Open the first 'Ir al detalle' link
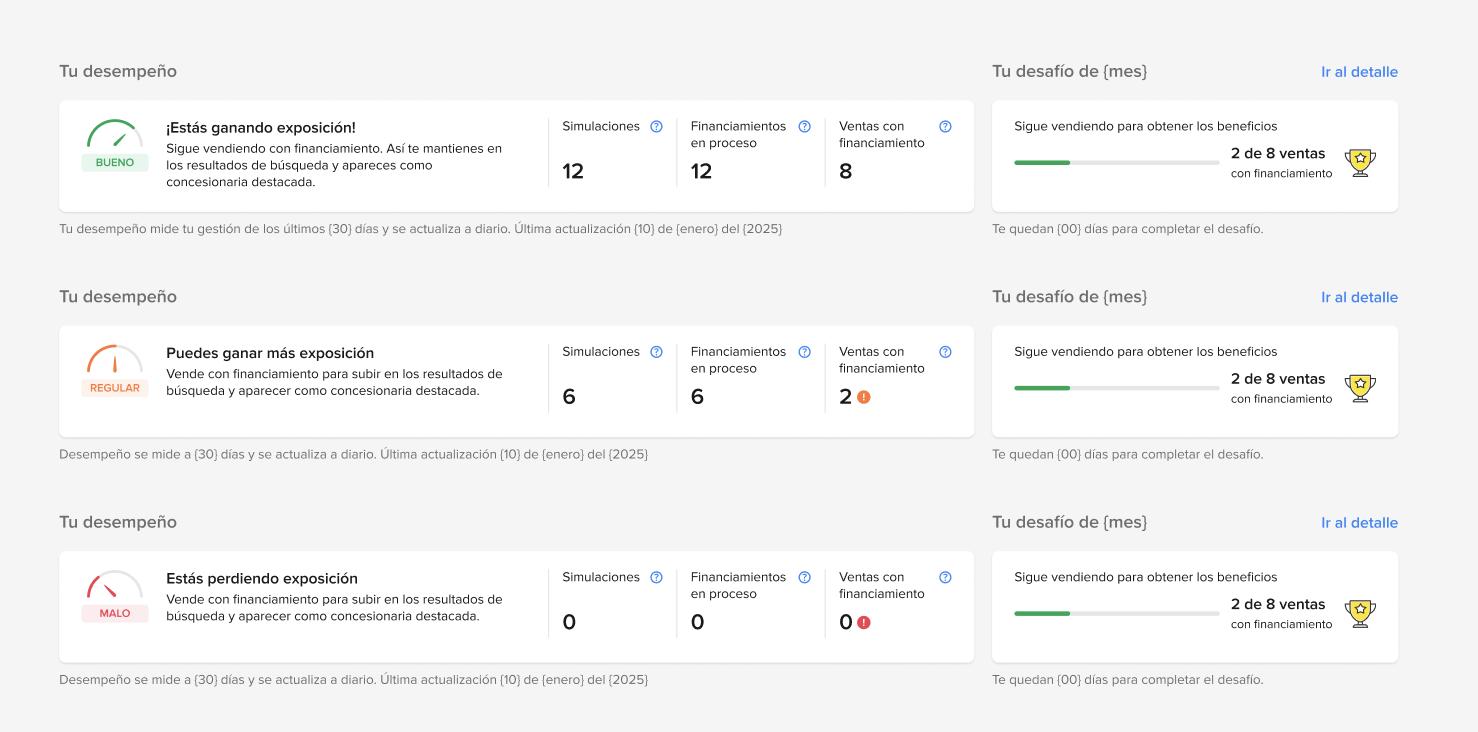This screenshot has width=1478, height=732. click(x=1359, y=72)
